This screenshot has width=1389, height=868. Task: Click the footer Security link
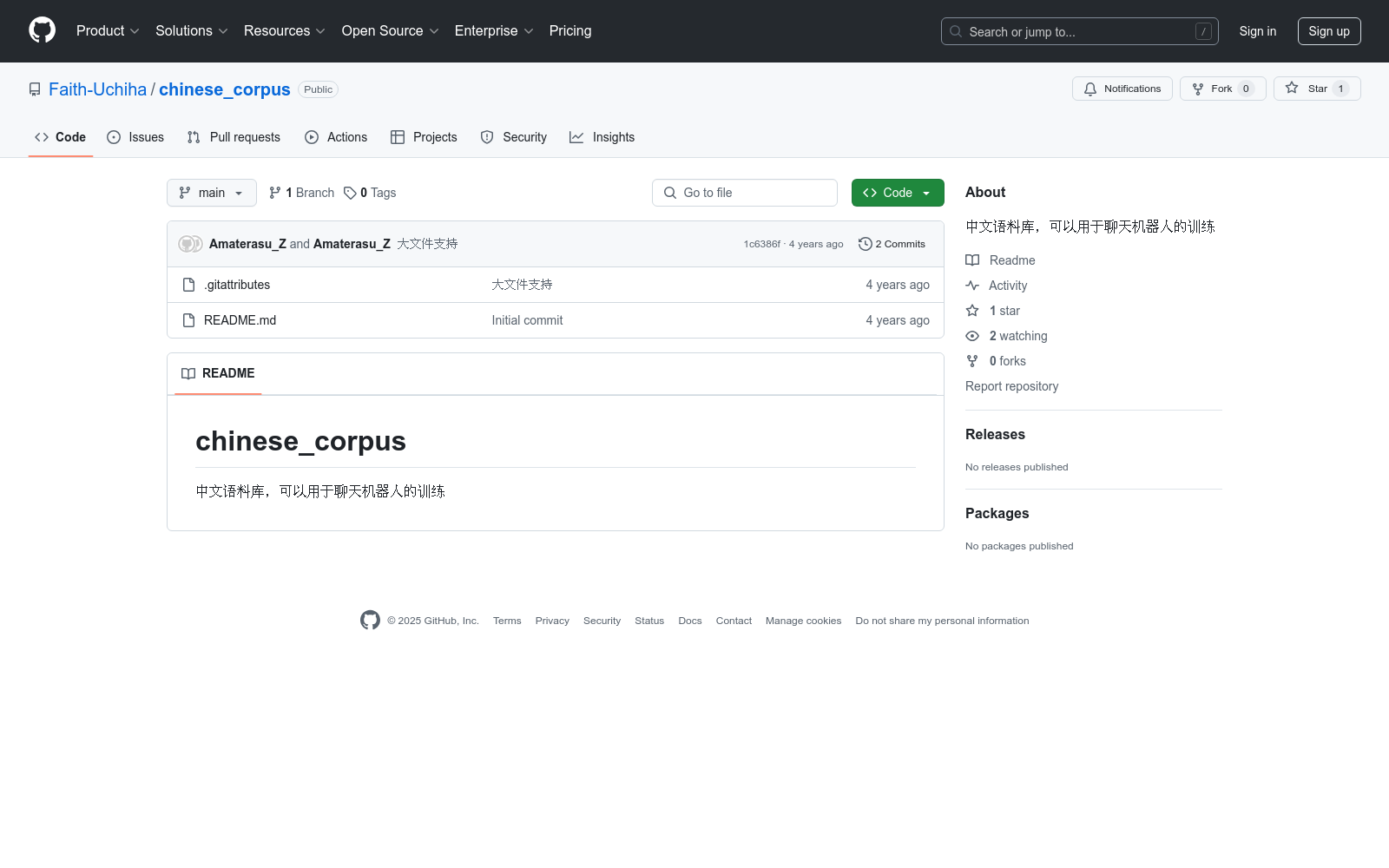[602, 621]
